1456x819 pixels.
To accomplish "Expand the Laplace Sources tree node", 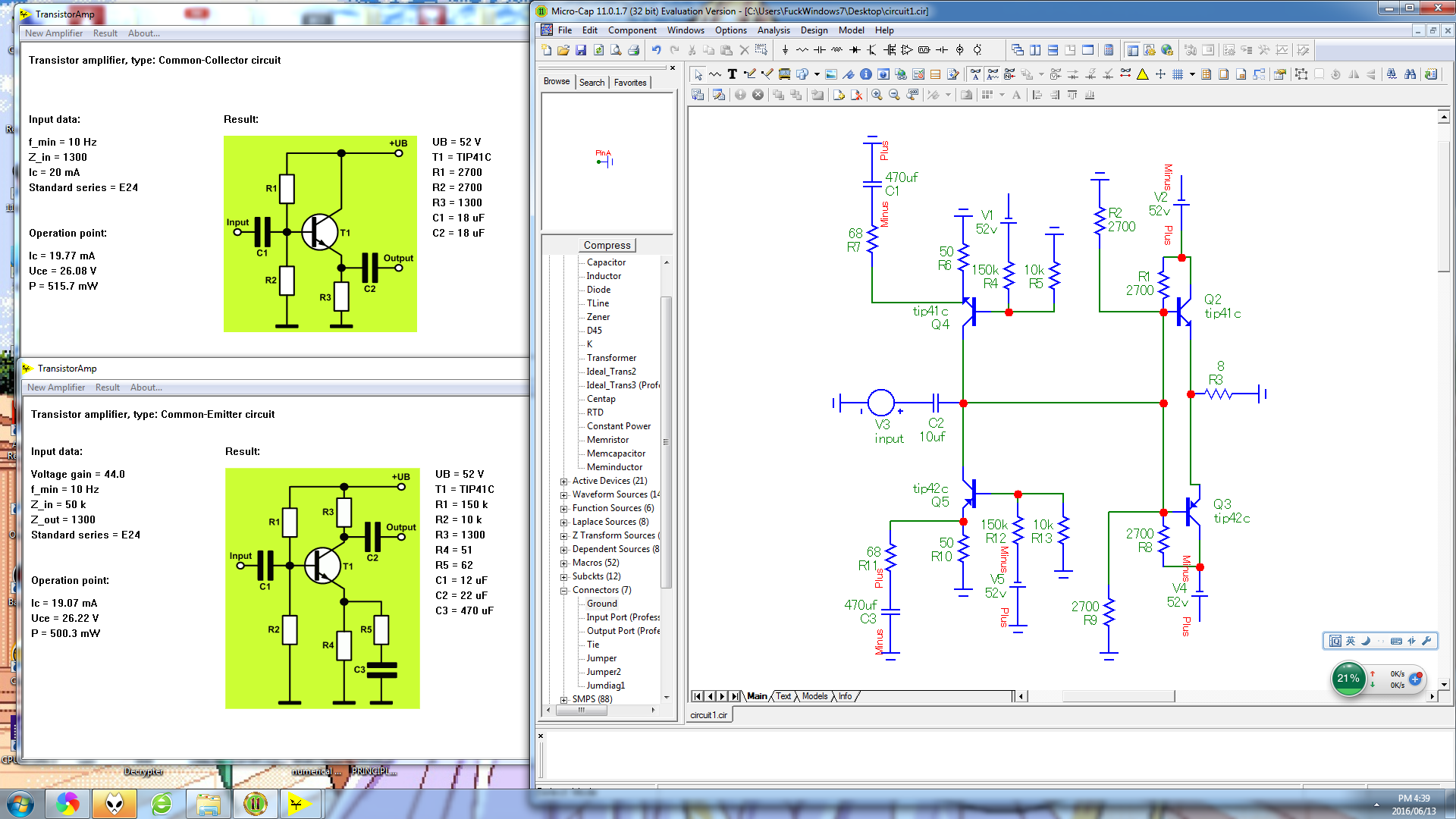I will point(563,522).
